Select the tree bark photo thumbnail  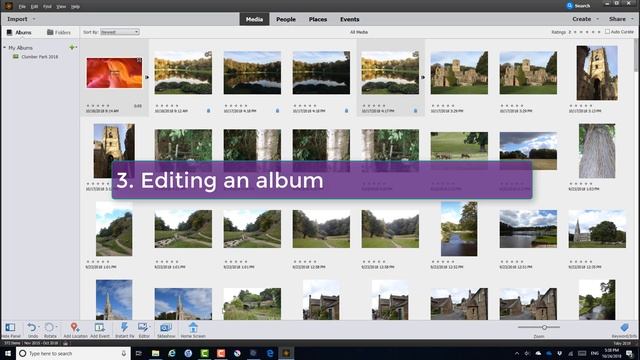pyautogui.click(x=597, y=151)
